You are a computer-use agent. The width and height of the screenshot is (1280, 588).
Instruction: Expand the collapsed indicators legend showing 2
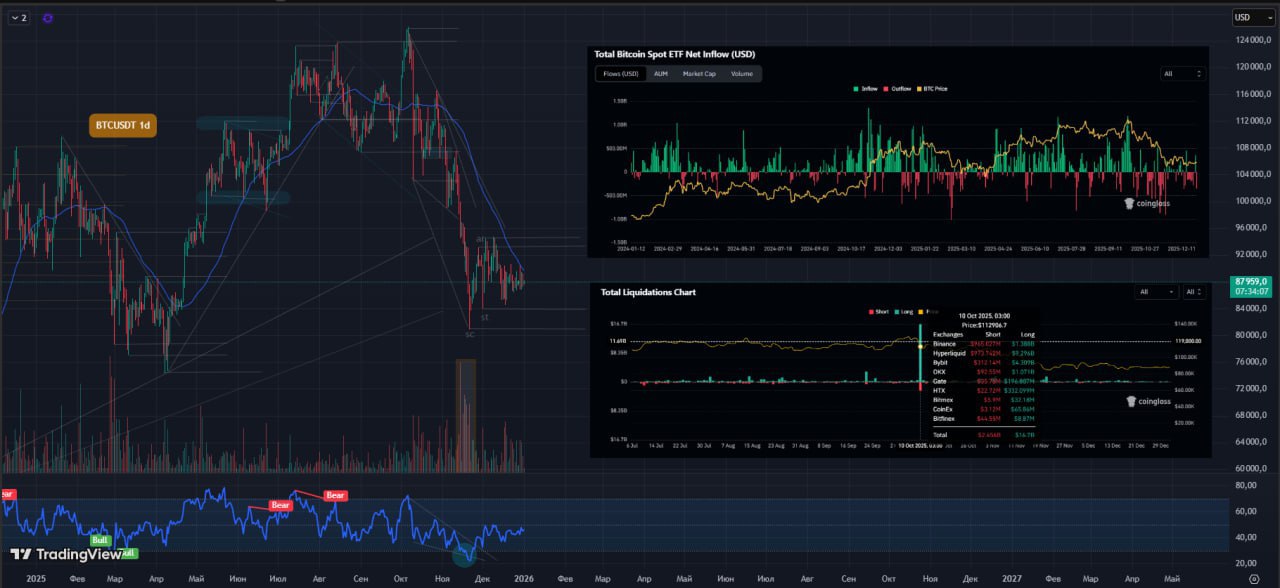click(x=18, y=18)
